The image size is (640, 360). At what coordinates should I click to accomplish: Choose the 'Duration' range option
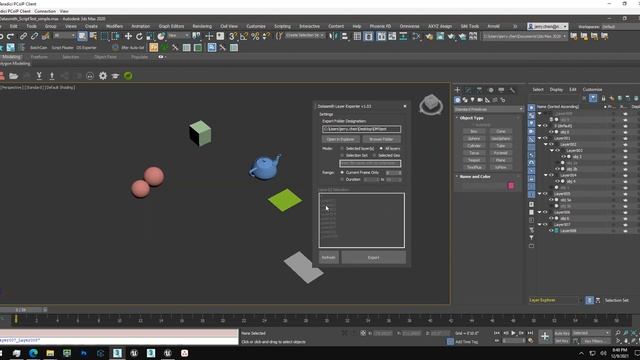pos(342,180)
